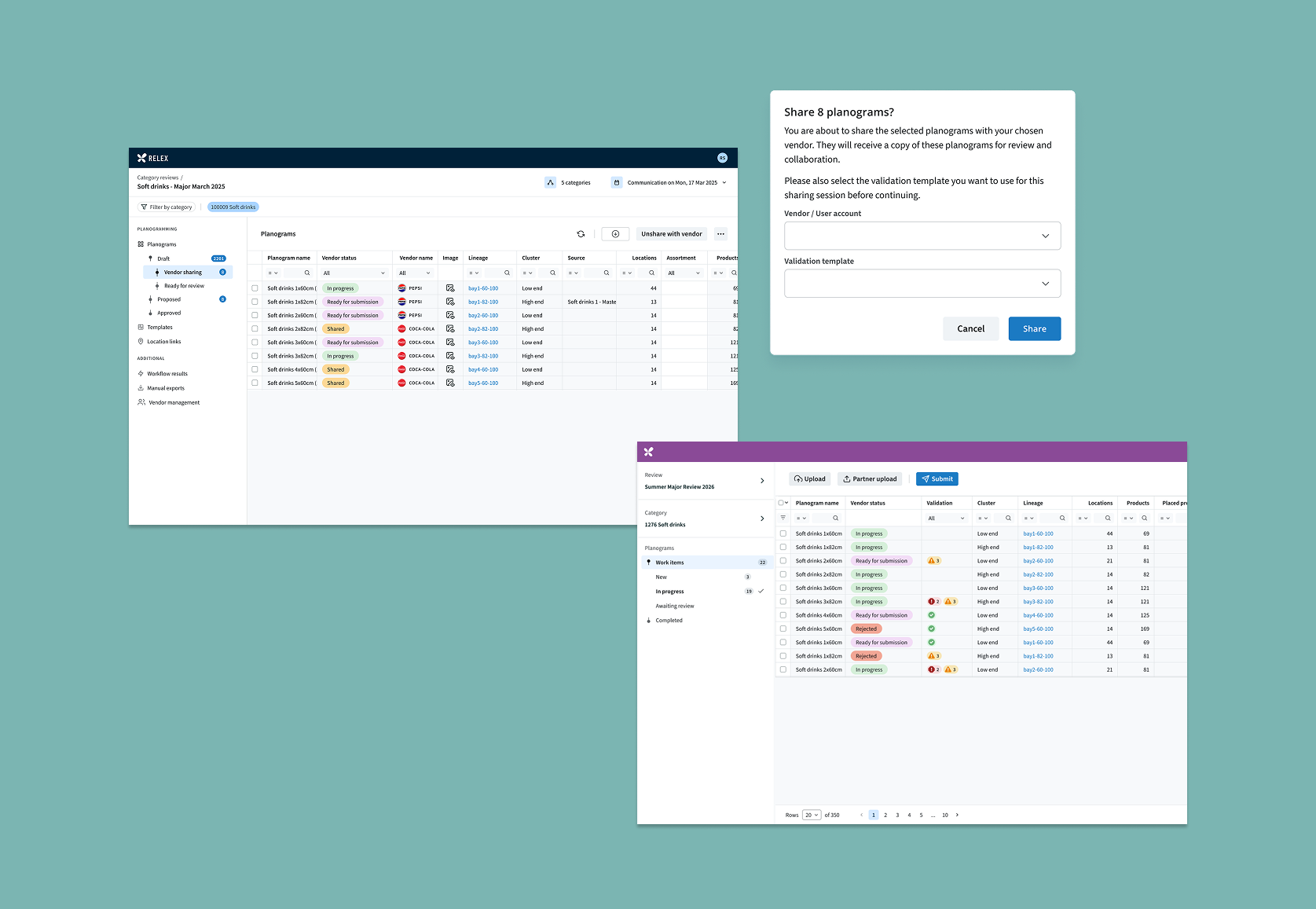Open the Rows 20 per page dropdown

(812, 815)
